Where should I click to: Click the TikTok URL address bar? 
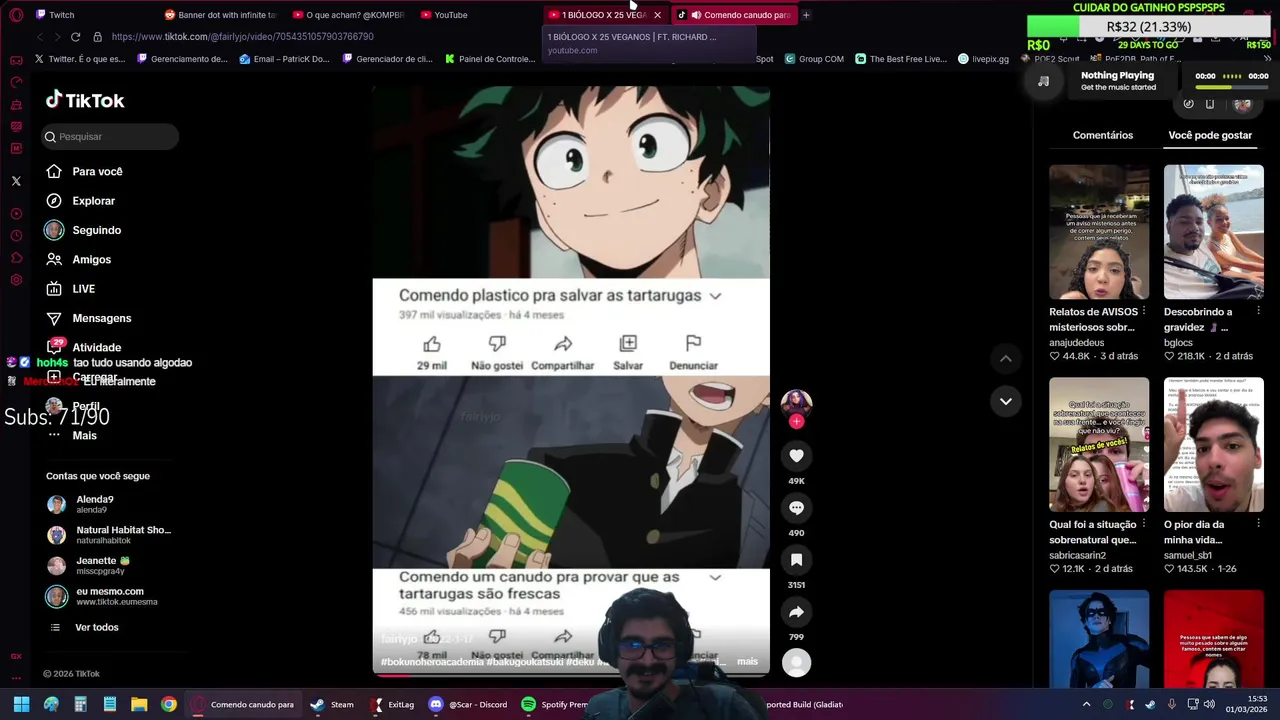(x=243, y=36)
